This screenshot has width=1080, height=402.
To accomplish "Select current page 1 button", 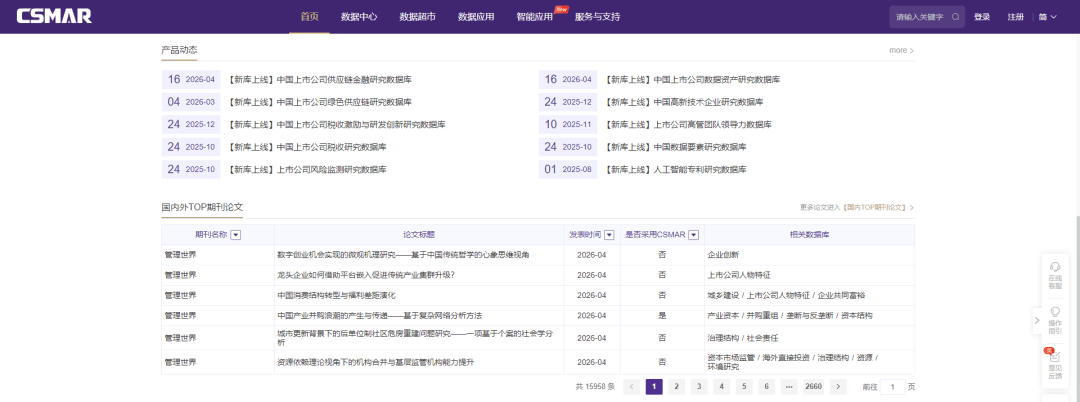I will pyautogui.click(x=654, y=387).
